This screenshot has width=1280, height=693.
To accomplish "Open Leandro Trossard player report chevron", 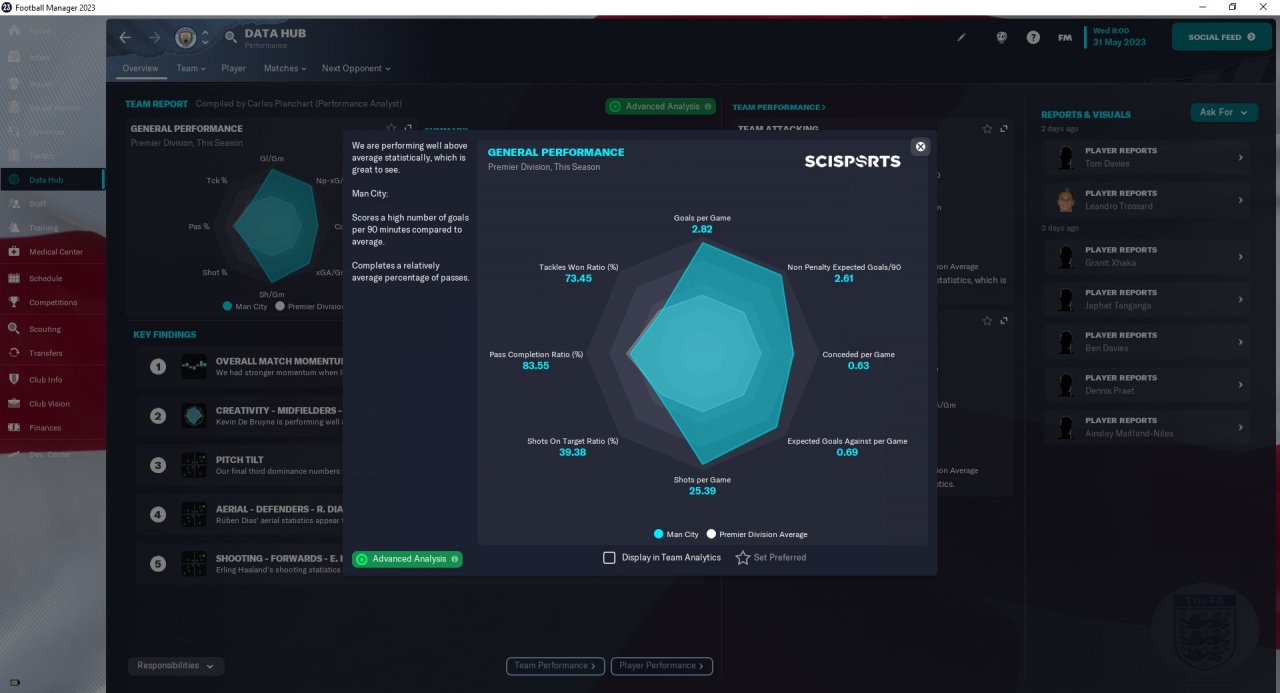I will point(1240,200).
